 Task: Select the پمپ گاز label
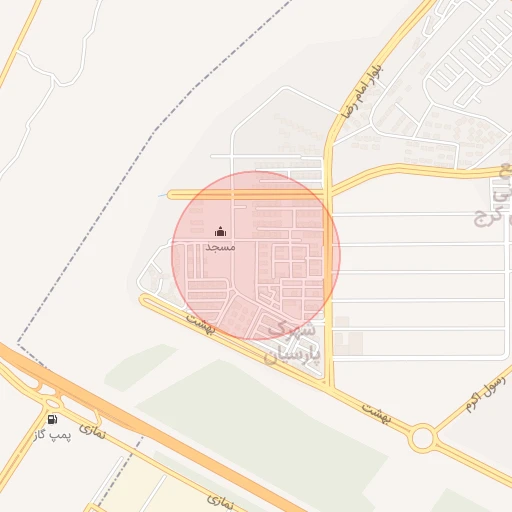[52, 435]
